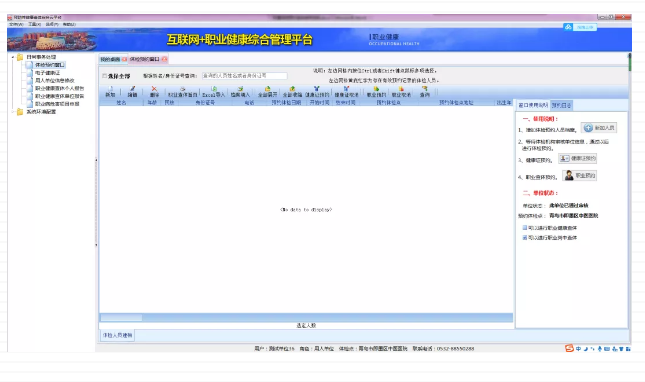This screenshot has width=645, height=382.
Task: Click the name or ID number search field
Action: [x=244, y=76]
